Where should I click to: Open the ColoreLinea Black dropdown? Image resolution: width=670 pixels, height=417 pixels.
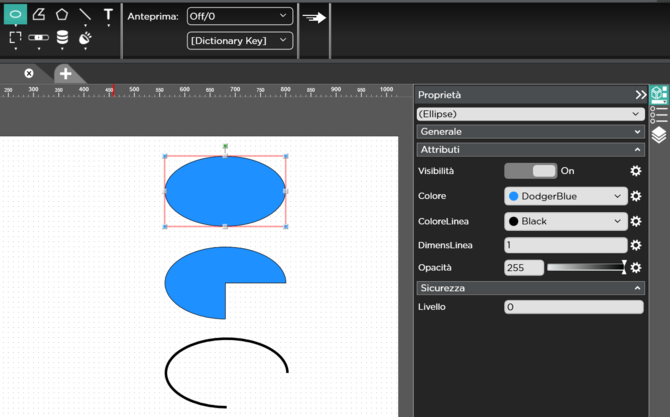[x=565, y=221]
